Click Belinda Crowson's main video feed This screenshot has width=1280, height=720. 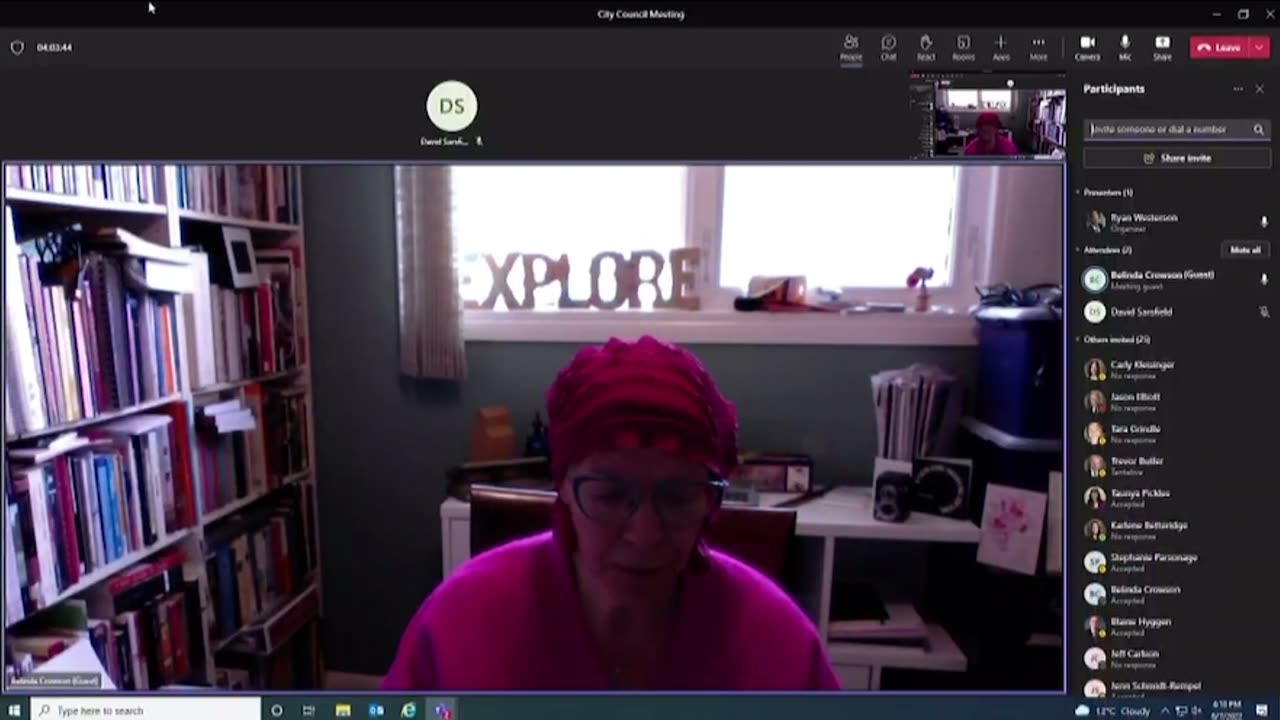coord(533,427)
